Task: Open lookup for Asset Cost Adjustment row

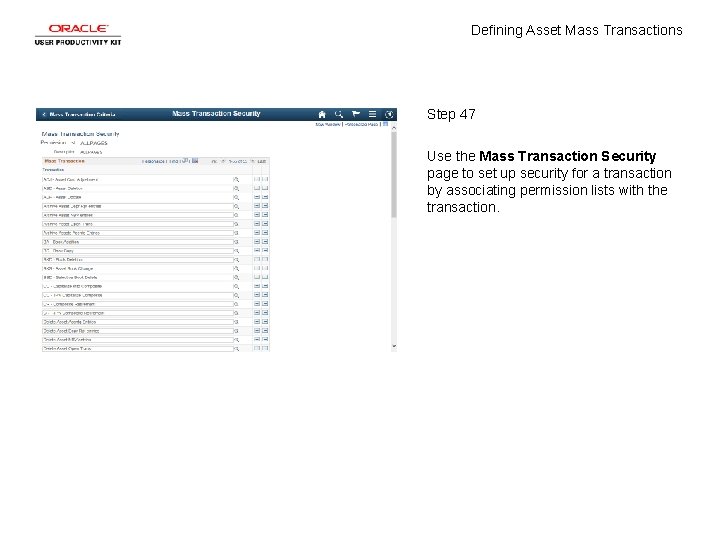Action: (236, 180)
